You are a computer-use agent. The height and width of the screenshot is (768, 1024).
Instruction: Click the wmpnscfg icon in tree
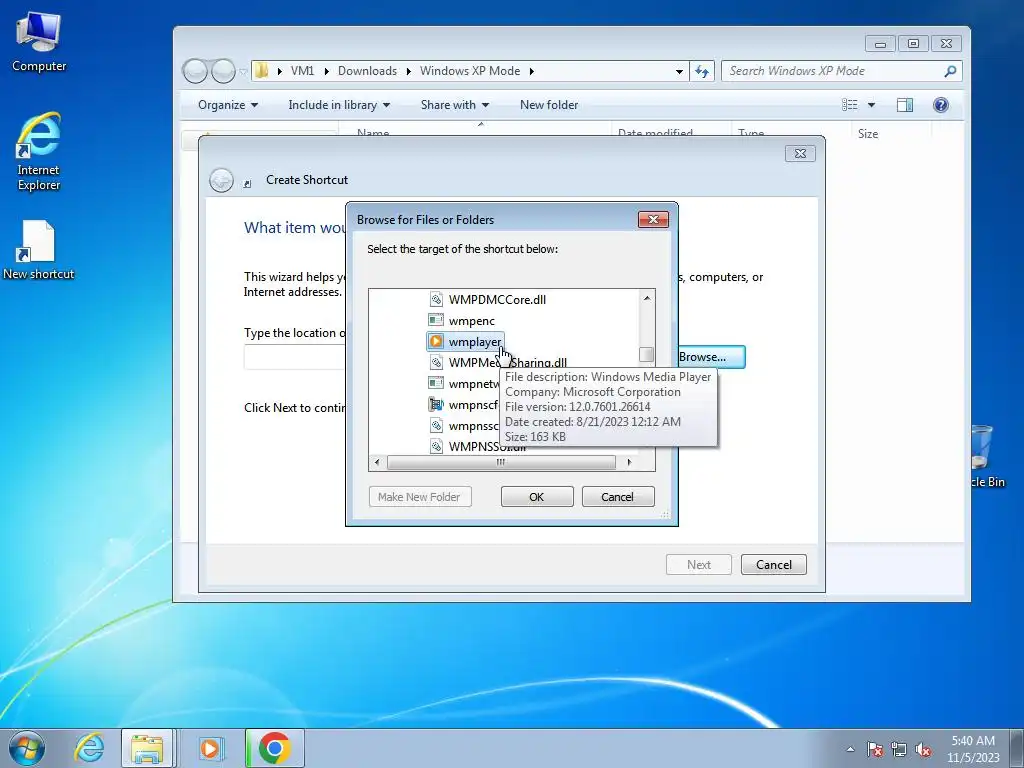coord(436,404)
